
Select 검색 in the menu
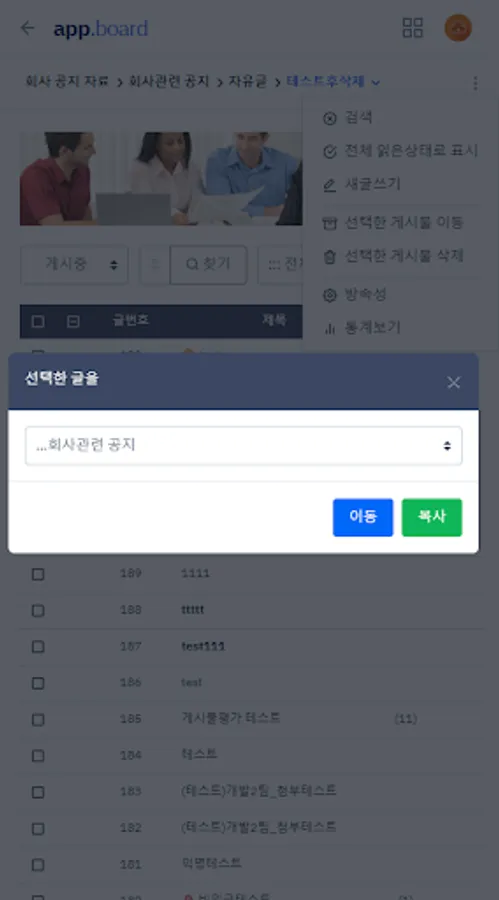(x=349, y=118)
